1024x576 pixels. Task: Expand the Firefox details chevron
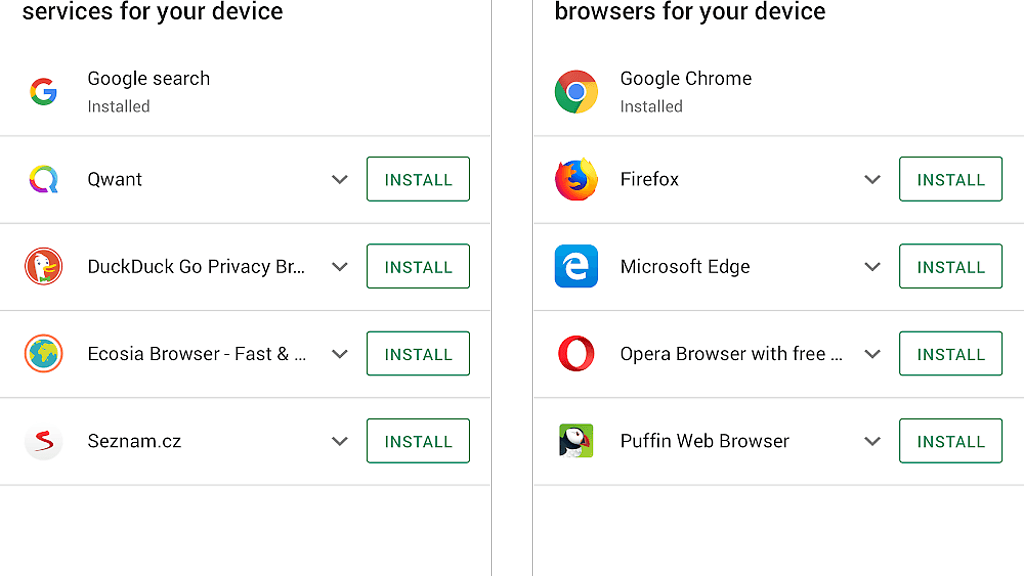click(x=873, y=180)
